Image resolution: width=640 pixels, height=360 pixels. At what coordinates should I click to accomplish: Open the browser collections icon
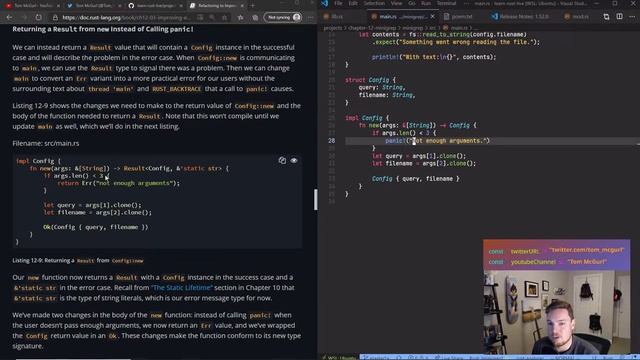255,18
